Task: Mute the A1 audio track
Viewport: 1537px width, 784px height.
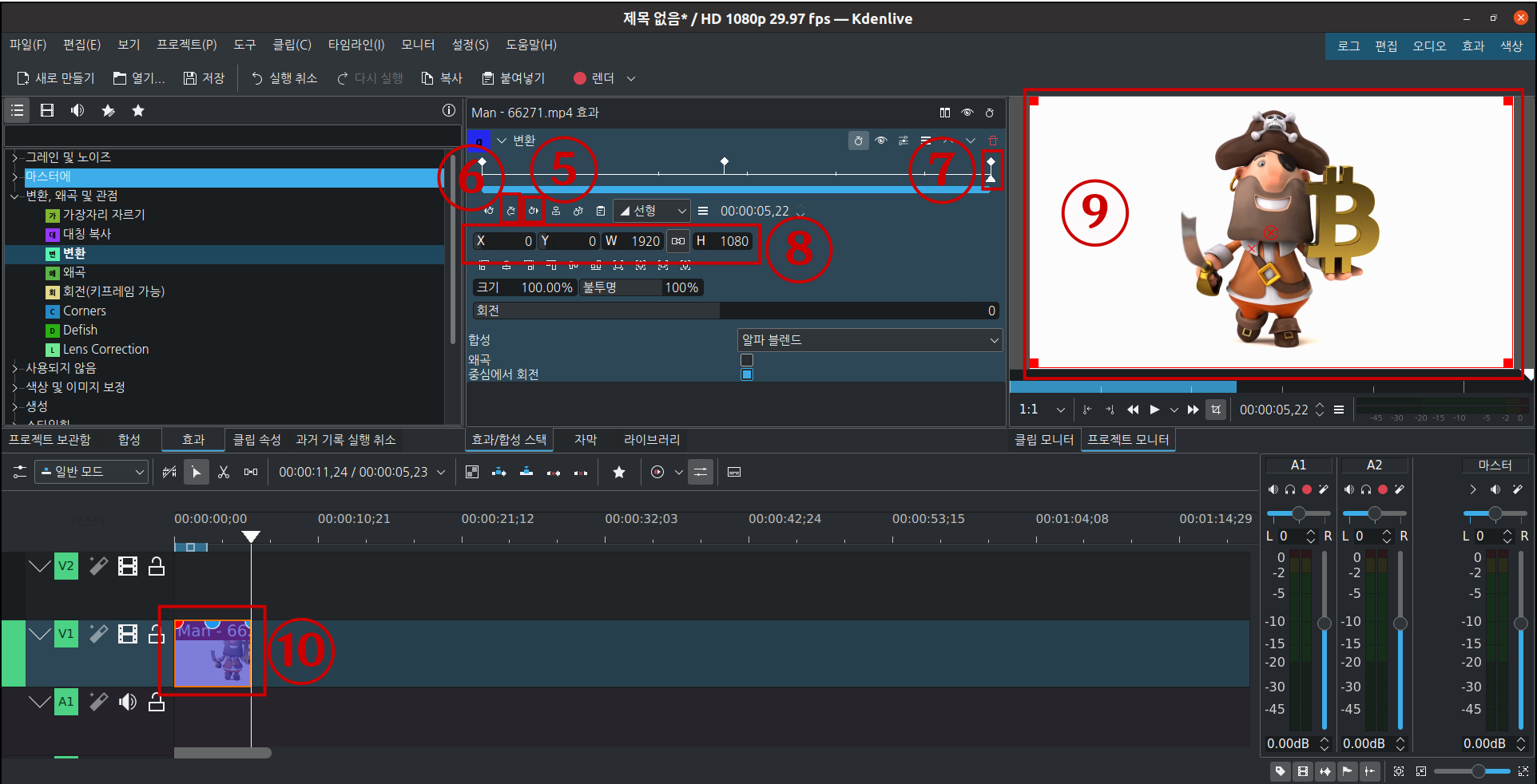Action: pos(127,702)
